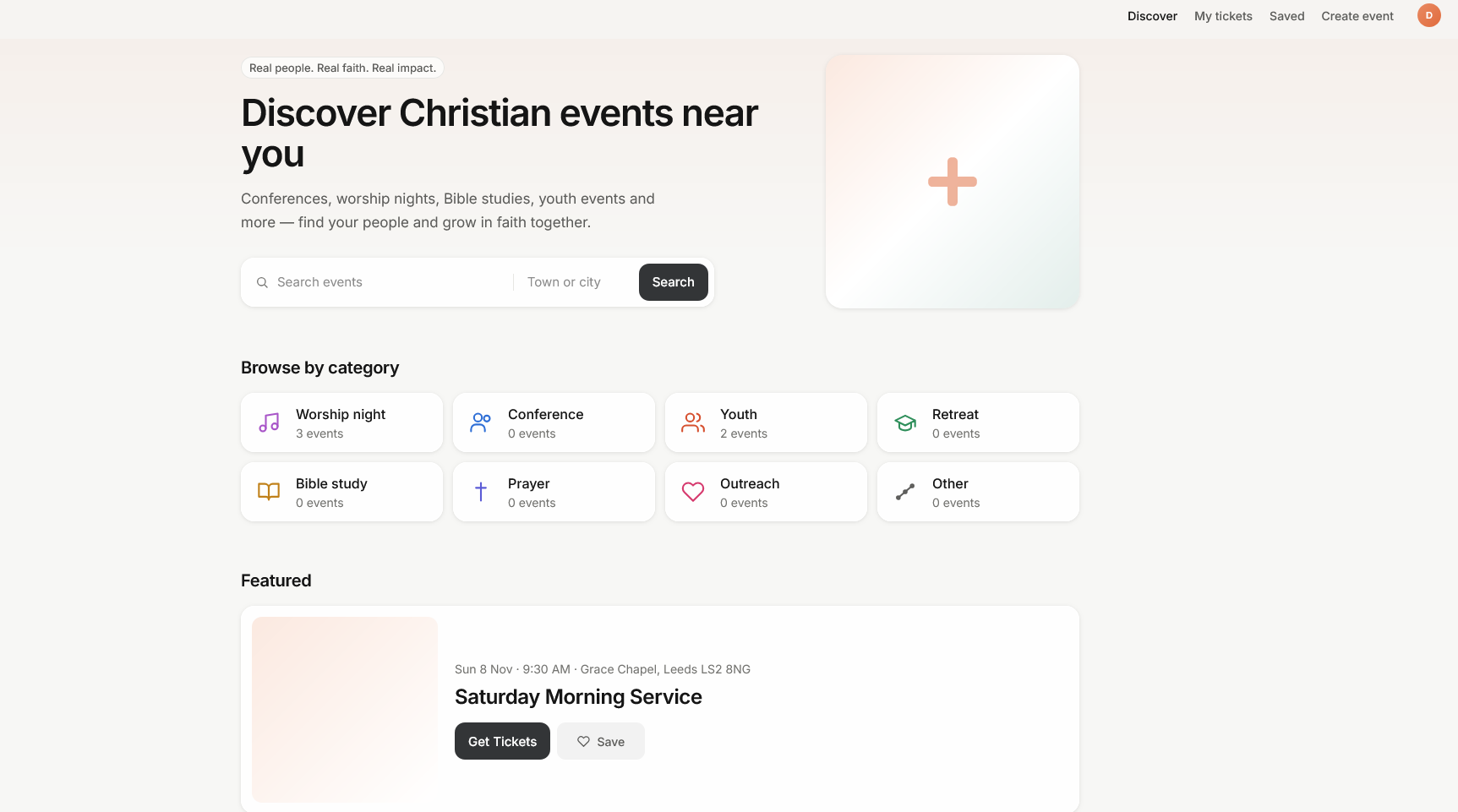Click the Outreach label
This screenshot has height=812, width=1458.
click(750, 483)
